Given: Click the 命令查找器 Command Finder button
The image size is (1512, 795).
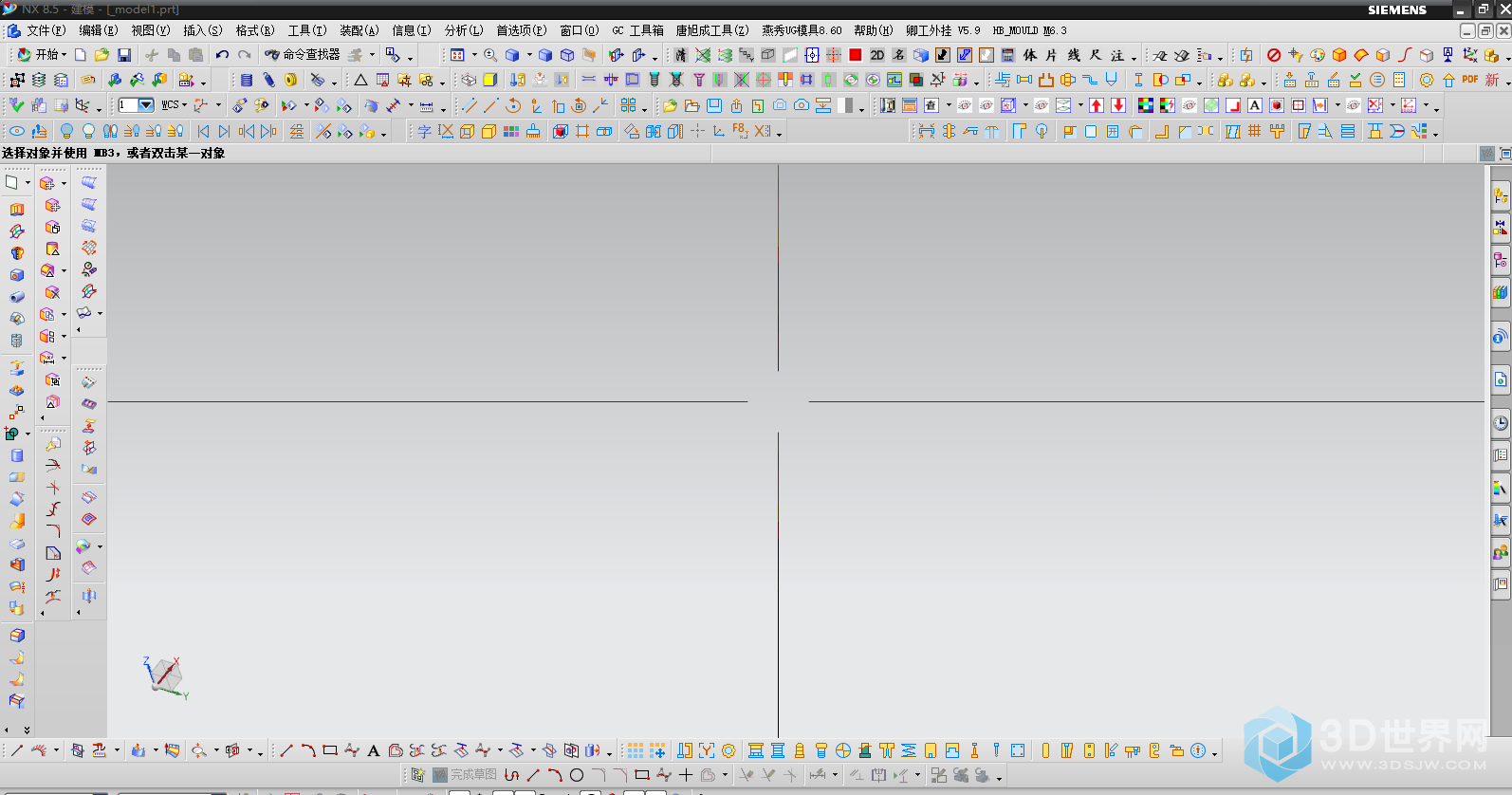Looking at the screenshot, I should 303,55.
